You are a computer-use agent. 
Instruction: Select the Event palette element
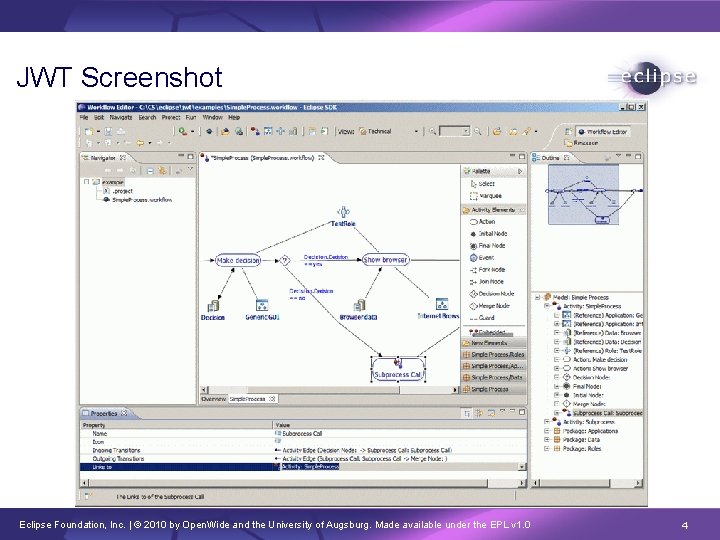pyautogui.click(x=482, y=258)
